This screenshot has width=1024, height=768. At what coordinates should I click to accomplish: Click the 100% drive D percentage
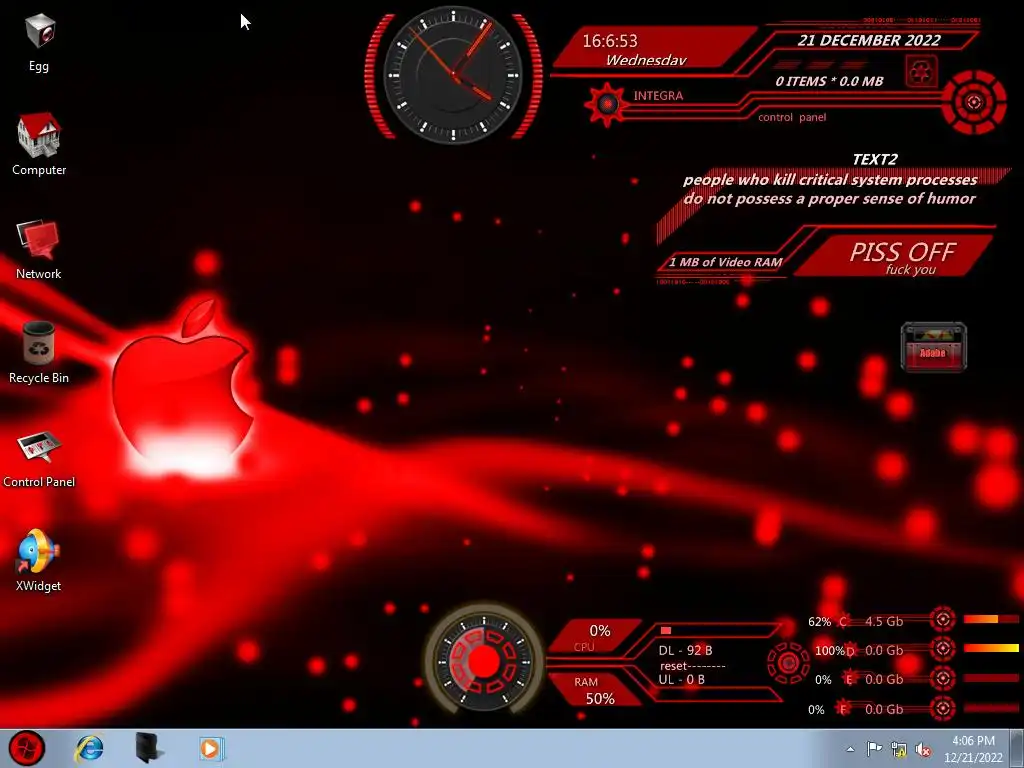pyautogui.click(x=830, y=651)
